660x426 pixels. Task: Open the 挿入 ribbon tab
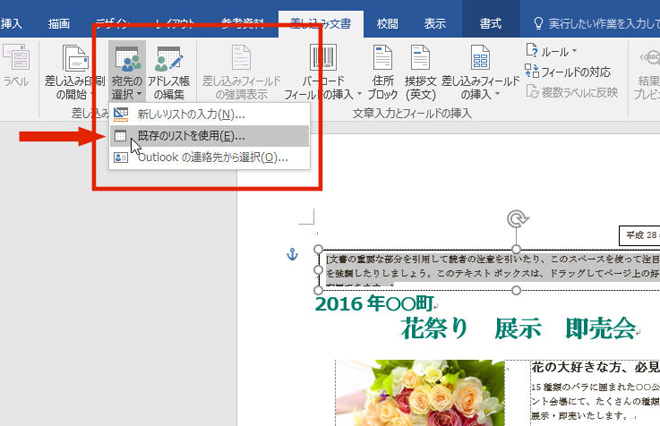[11, 24]
